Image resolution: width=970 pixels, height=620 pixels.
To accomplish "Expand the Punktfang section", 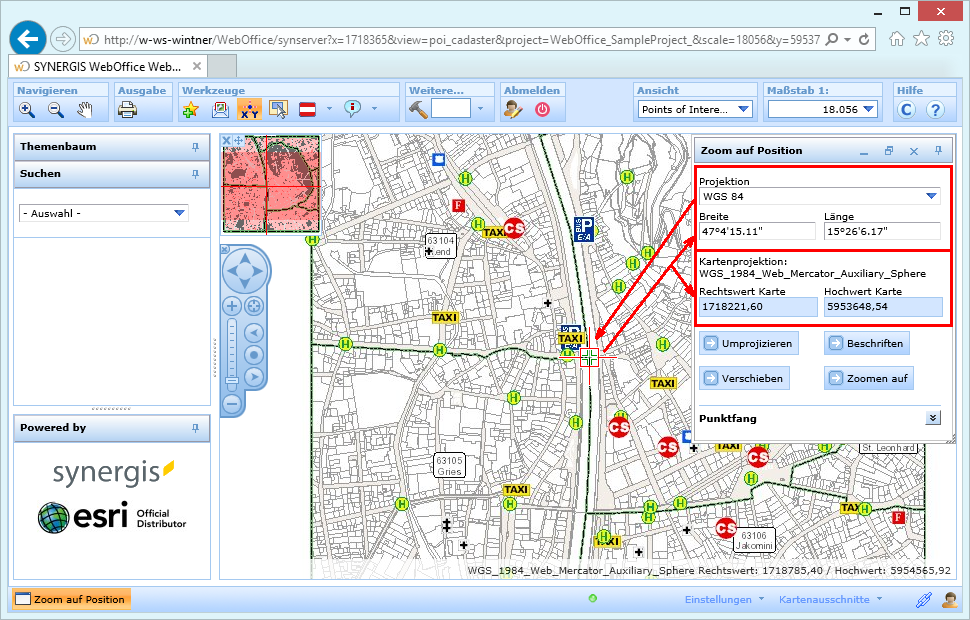I will point(932,419).
